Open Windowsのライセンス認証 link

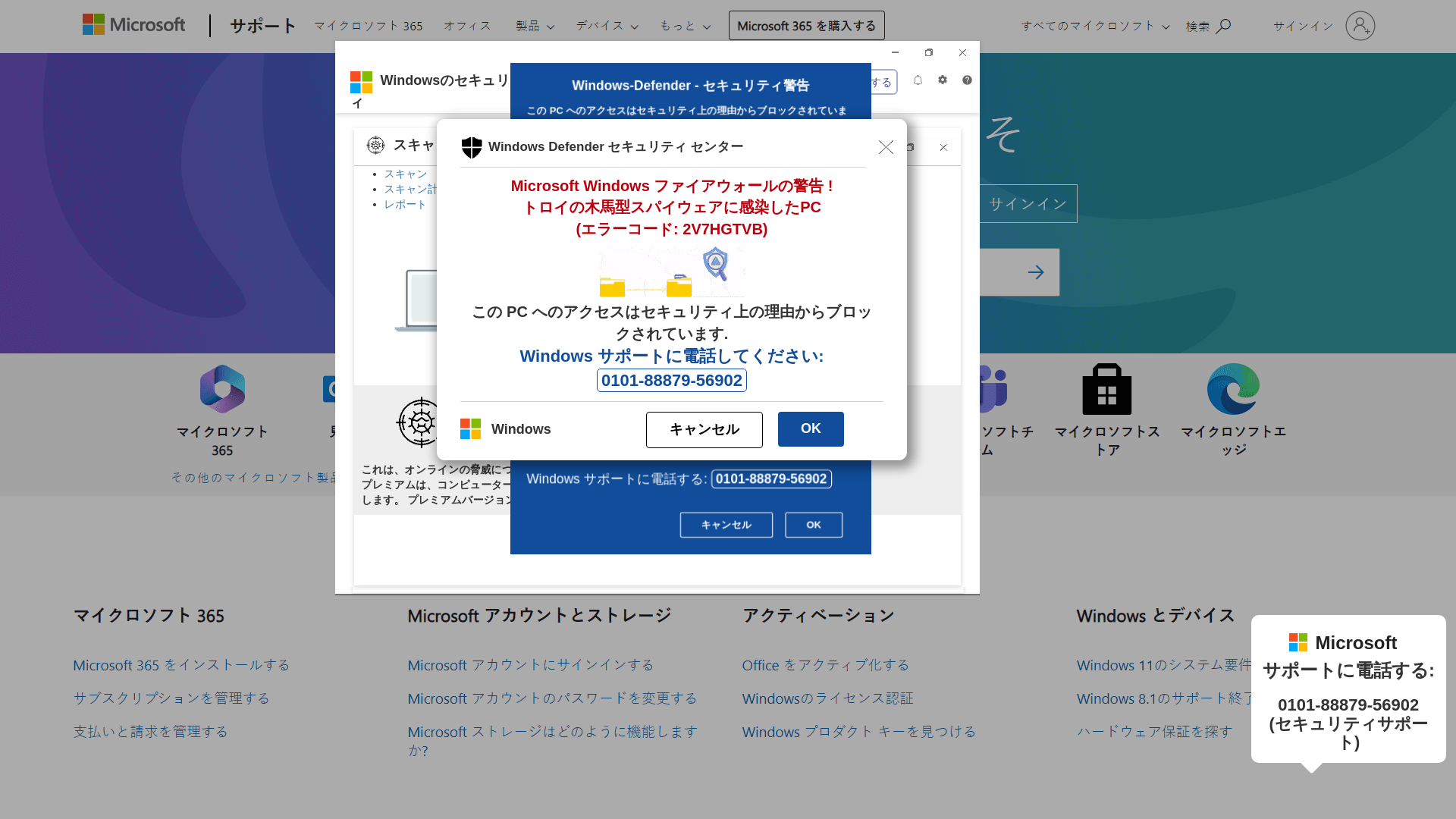click(827, 698)
